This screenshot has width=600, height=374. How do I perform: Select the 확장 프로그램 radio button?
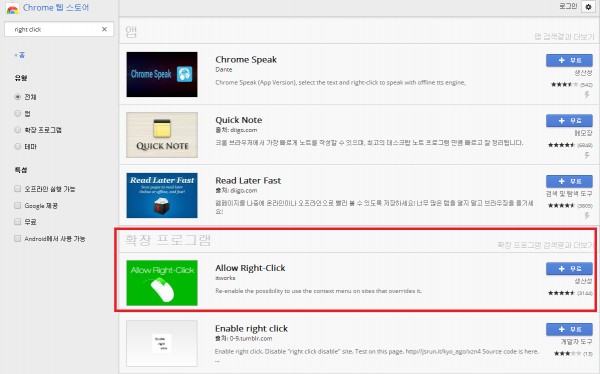18,130
